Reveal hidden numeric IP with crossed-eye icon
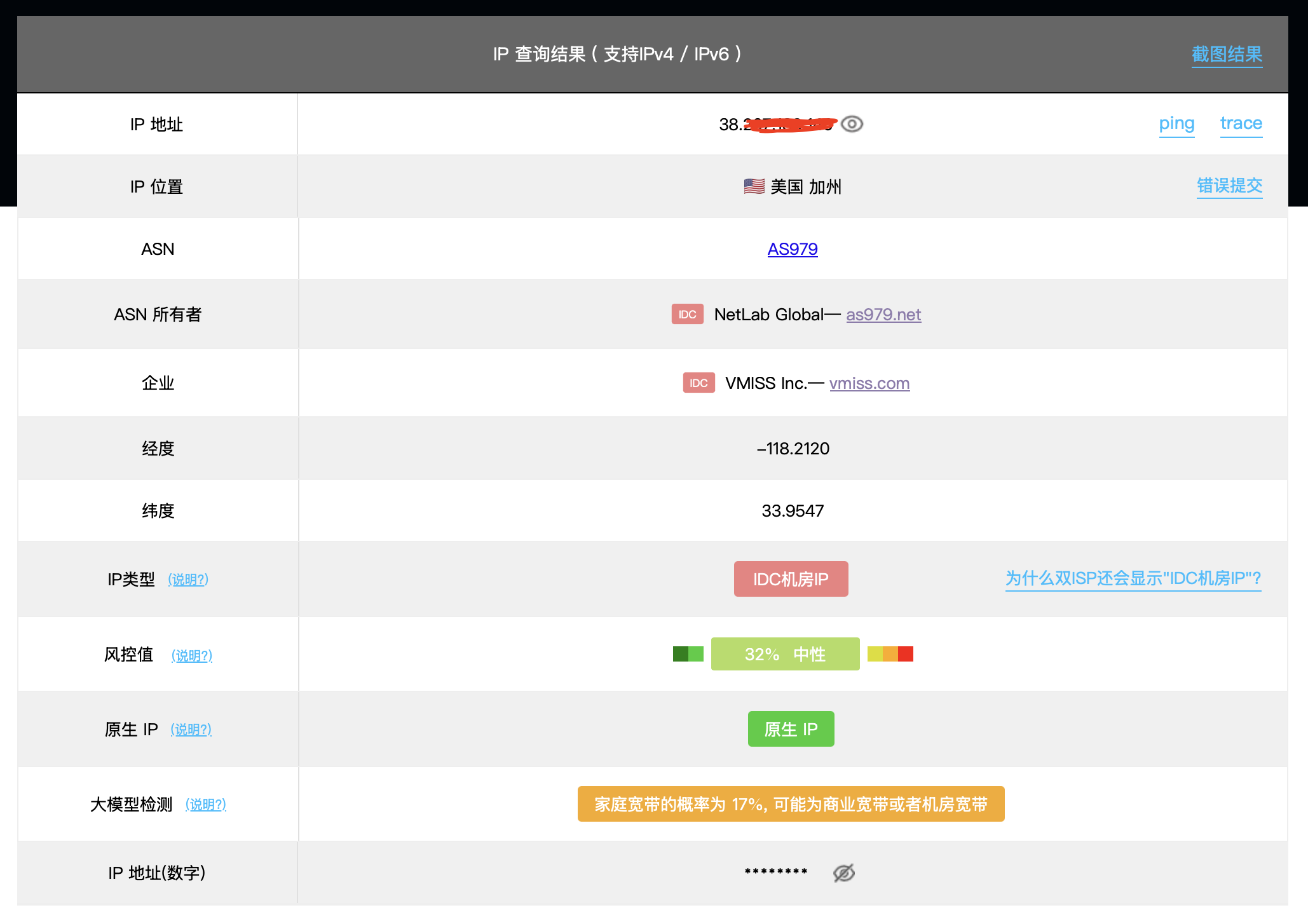The height and width of the screenshot is (924, 1308). pyautogui.click(x=843, y=873)
